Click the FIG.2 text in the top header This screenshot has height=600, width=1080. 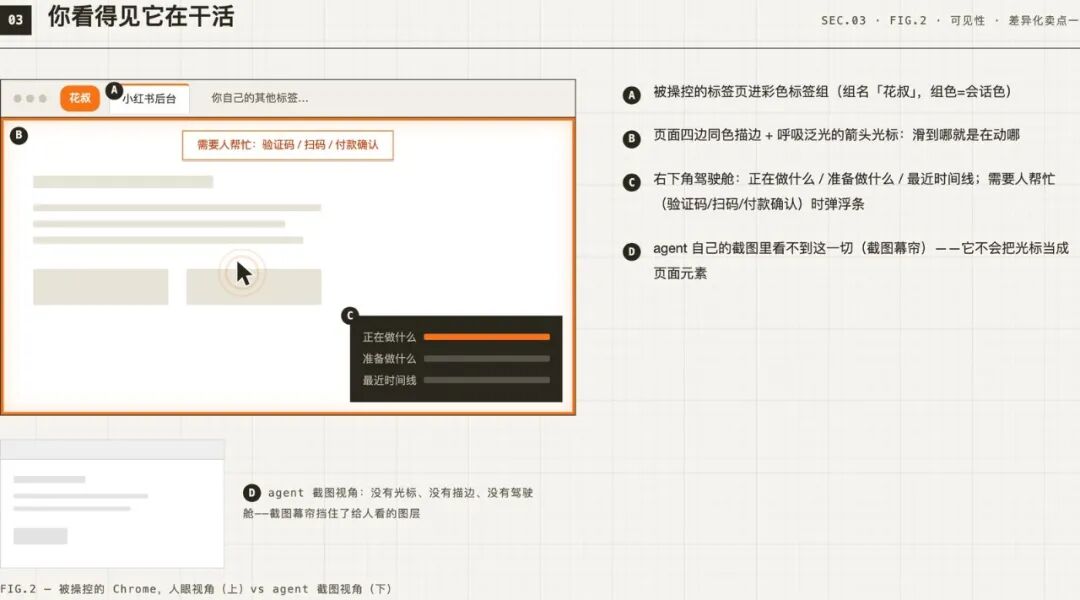[908, 21]
